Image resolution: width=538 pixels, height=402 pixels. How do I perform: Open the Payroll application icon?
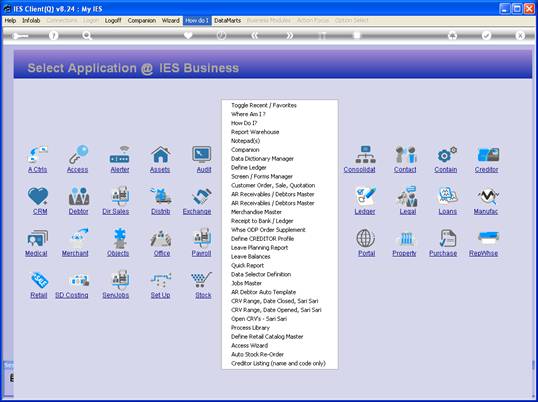tap(202, 238)
